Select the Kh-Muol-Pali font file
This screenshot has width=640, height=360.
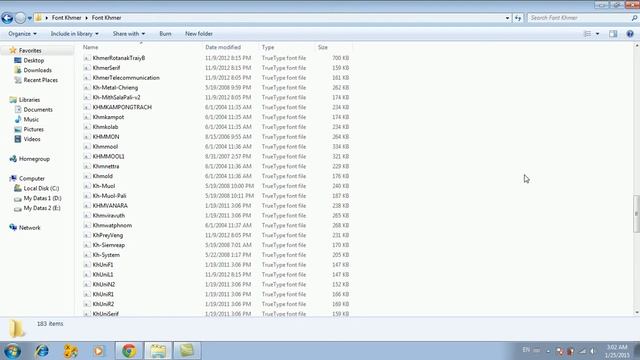point(109,196)
